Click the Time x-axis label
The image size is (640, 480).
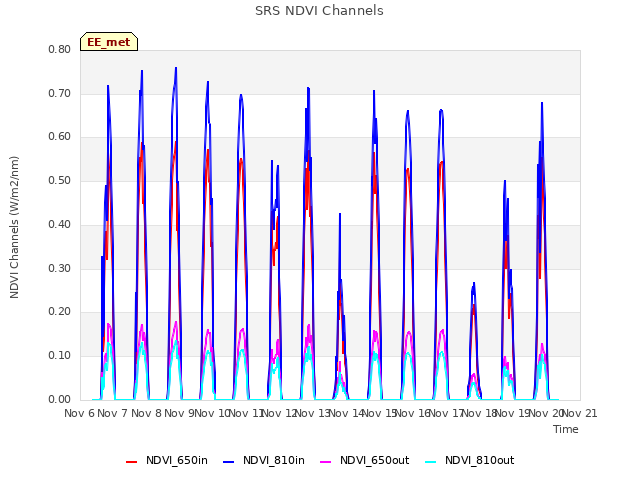[566, 429]
